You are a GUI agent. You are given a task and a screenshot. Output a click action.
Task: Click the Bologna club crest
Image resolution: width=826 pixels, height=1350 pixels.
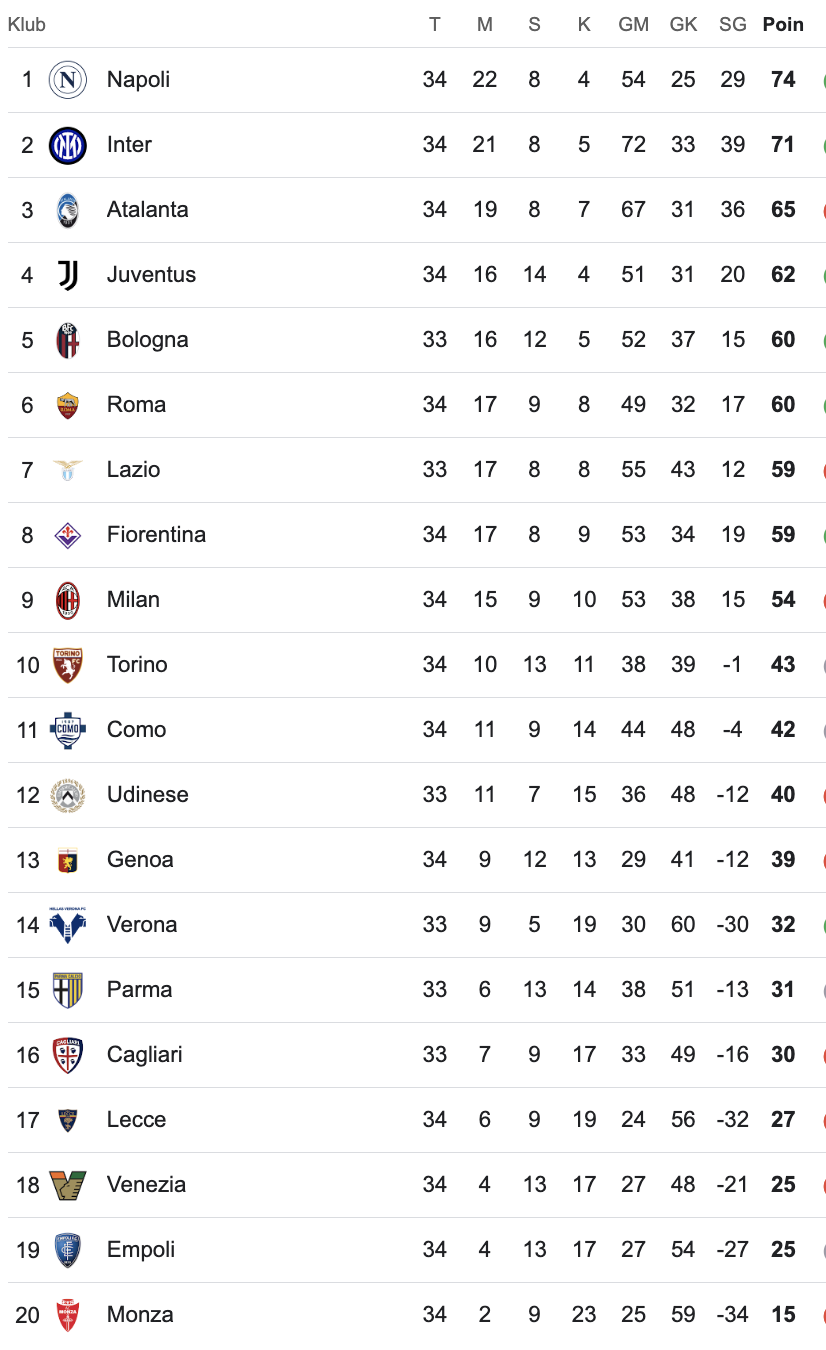[x=67, y=340]
